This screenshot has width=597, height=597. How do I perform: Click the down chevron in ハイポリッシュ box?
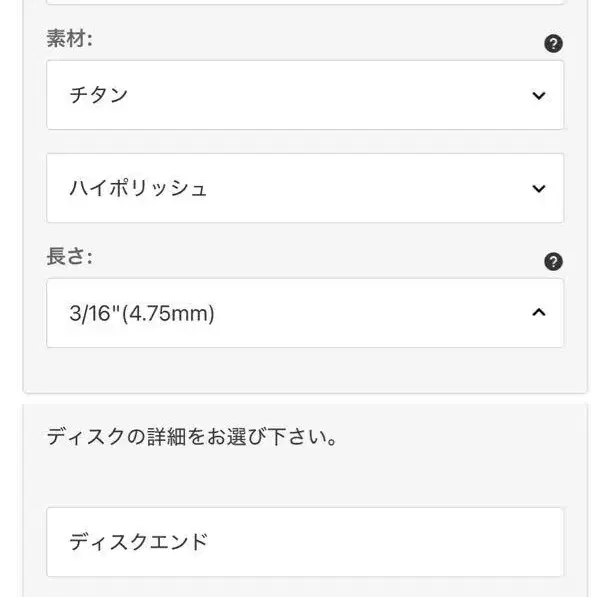click(539, 188)
